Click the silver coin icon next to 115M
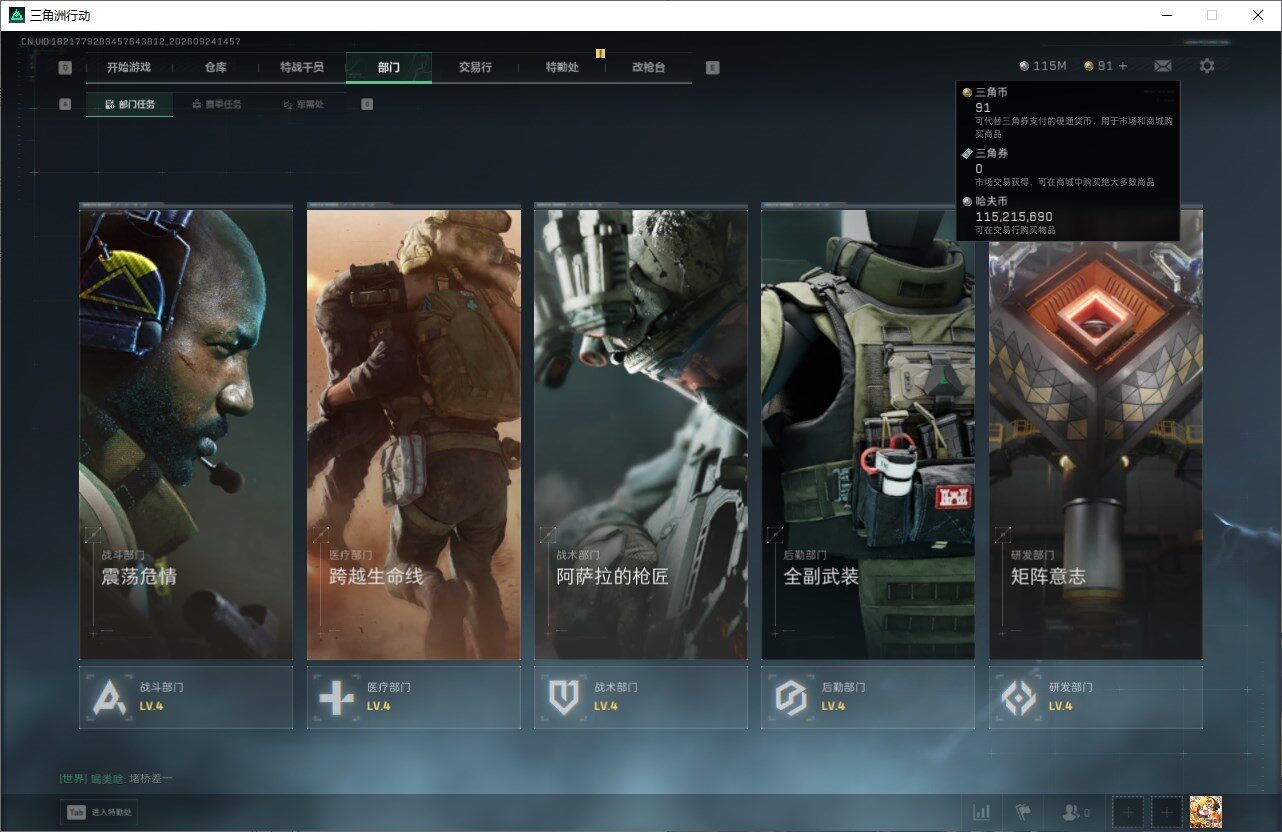The height and width of the screenshot is (832, 1282). tap(1024, 66)
